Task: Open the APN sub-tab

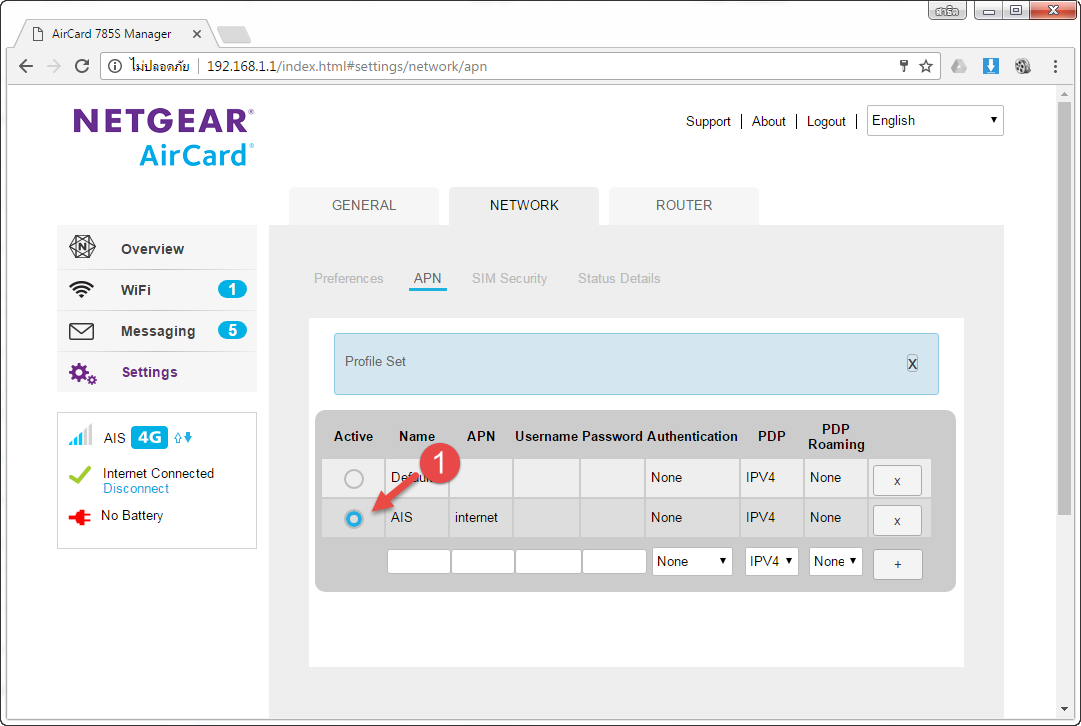Action: (427, 279)
